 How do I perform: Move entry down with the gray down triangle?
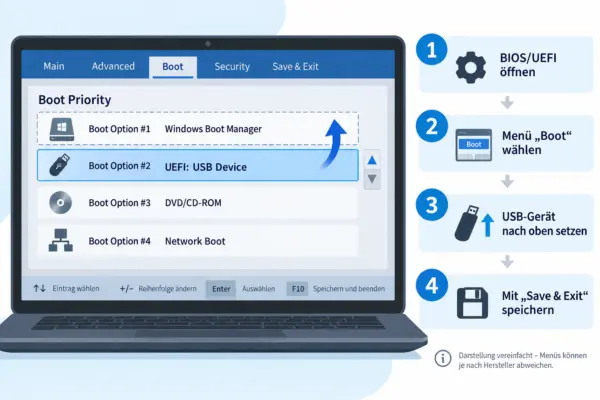pyautogui.click(x=372, y=179)
